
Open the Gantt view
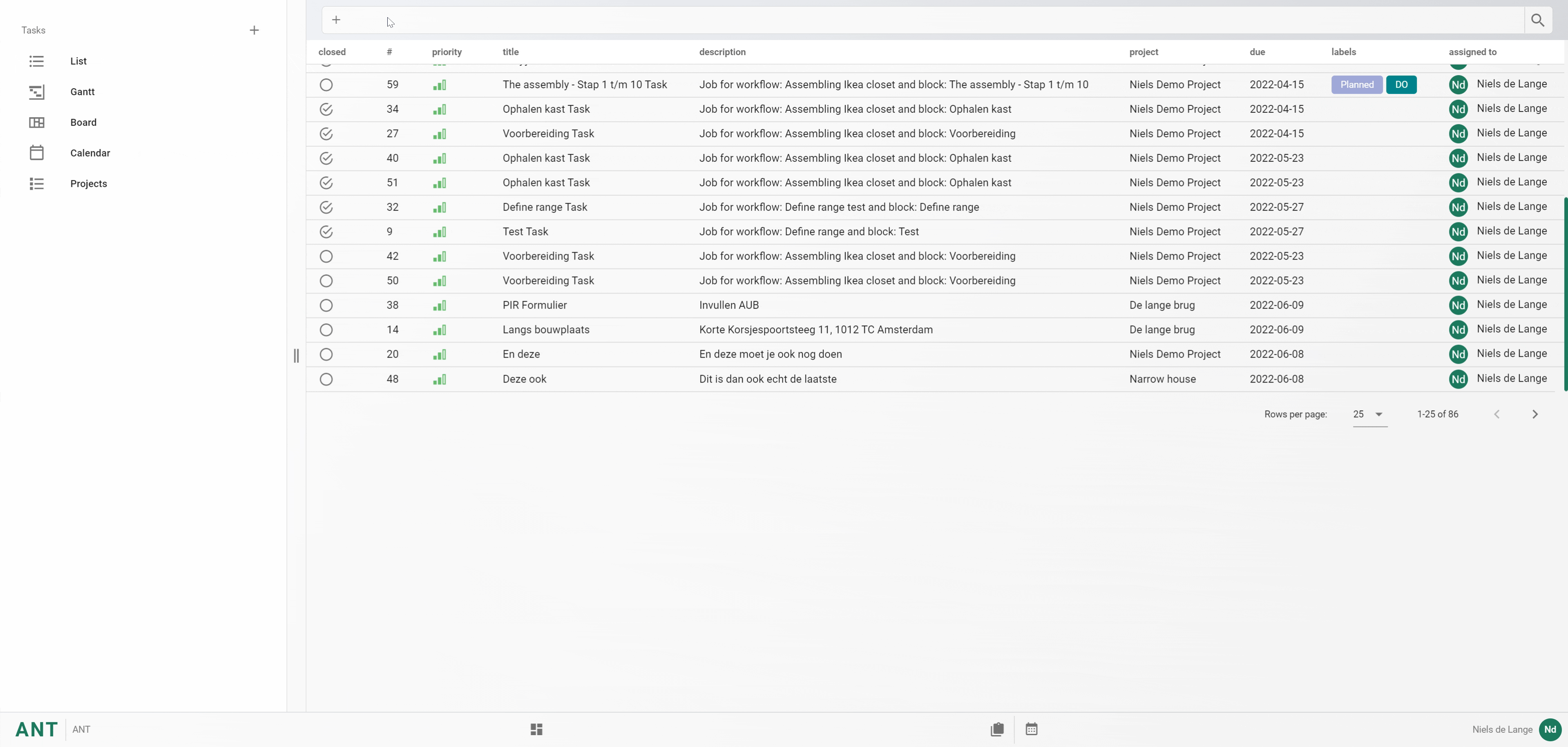click(x=82, y=92)
